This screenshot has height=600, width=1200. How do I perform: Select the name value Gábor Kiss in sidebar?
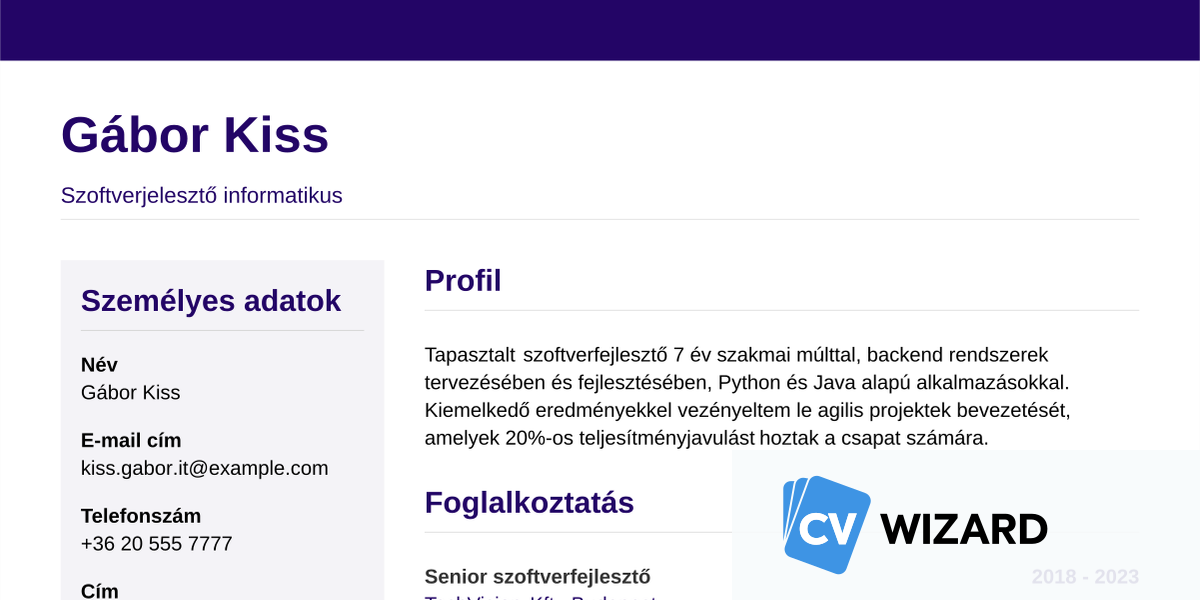pos(131,392)
